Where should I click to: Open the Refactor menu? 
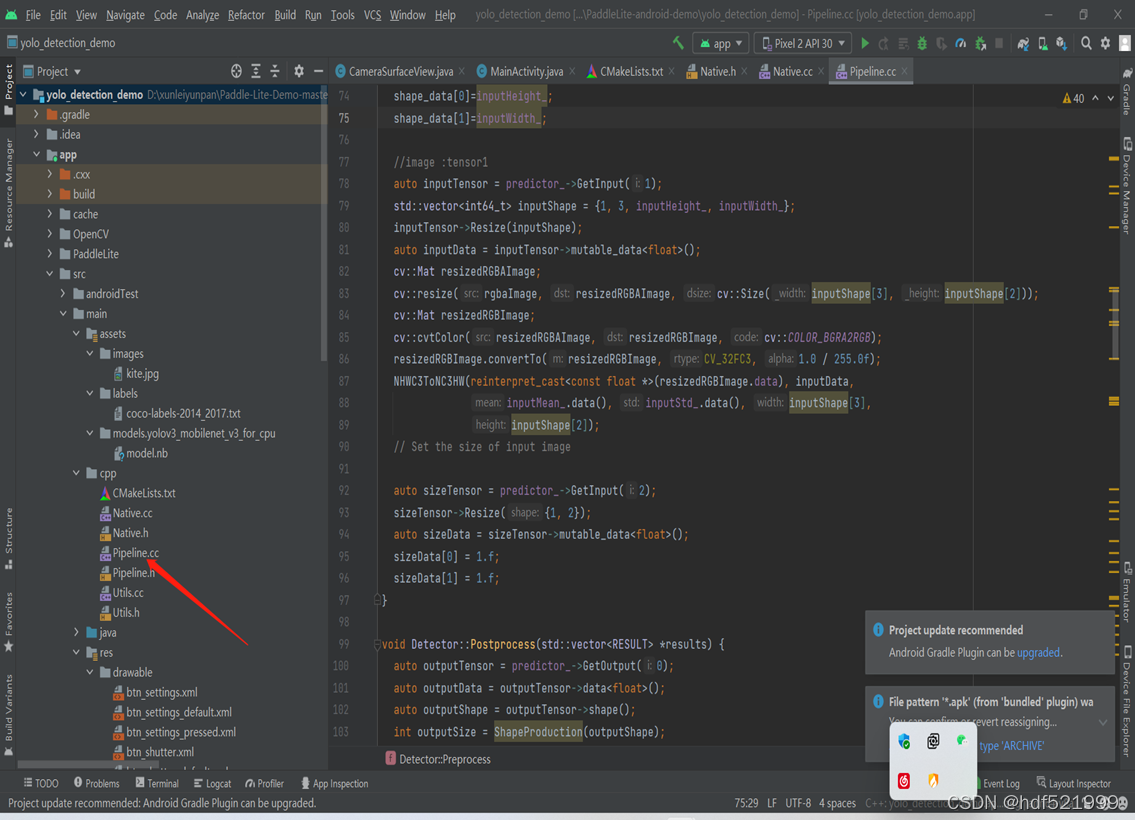pyautogui.click(x=246, y=14)
